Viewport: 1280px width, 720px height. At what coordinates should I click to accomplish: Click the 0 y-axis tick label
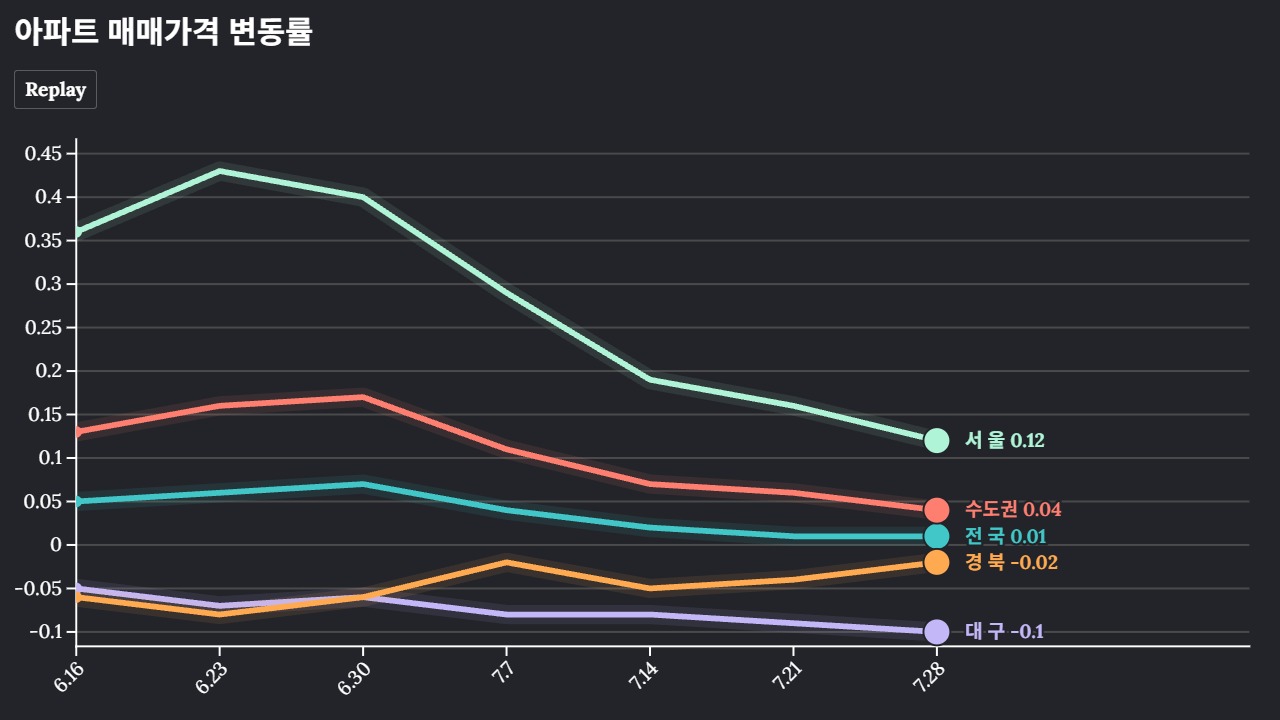56,545
